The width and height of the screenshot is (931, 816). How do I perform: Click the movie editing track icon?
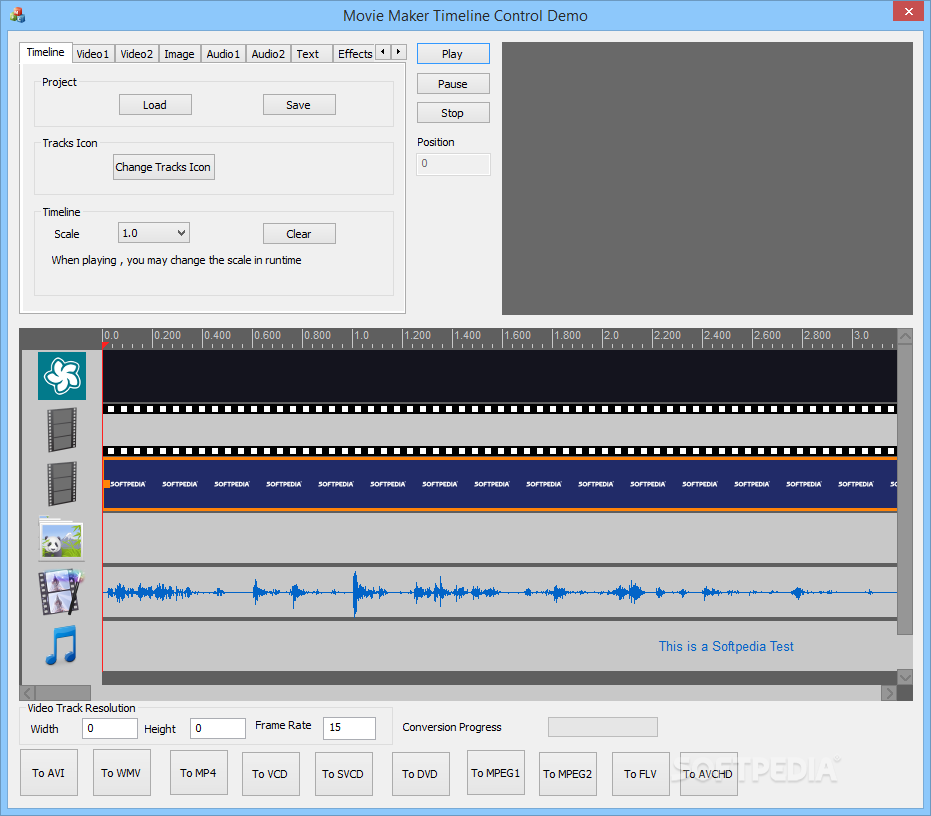tap(62, 592)
